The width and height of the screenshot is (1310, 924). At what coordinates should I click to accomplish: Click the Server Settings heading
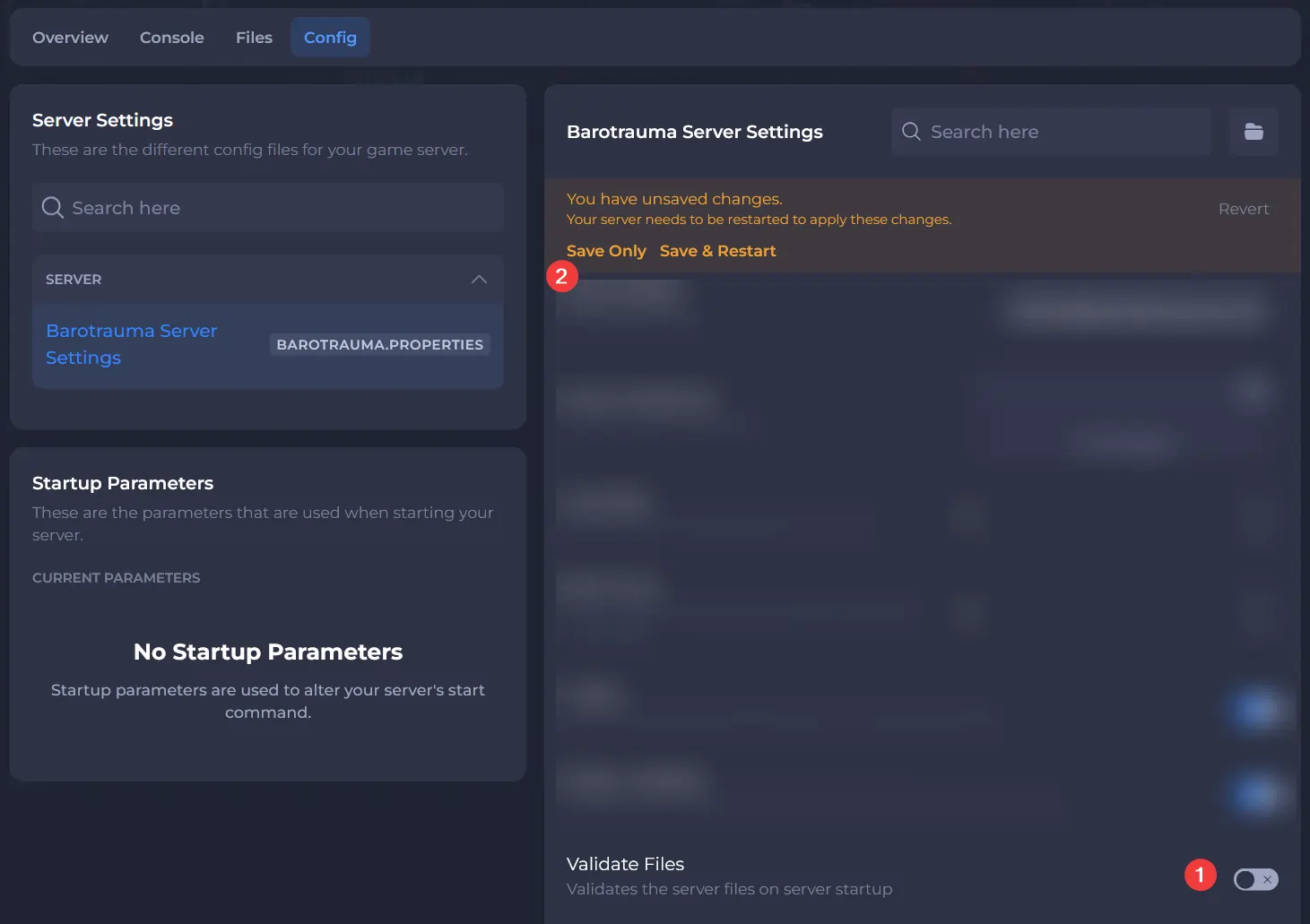(x=102, y=120)
